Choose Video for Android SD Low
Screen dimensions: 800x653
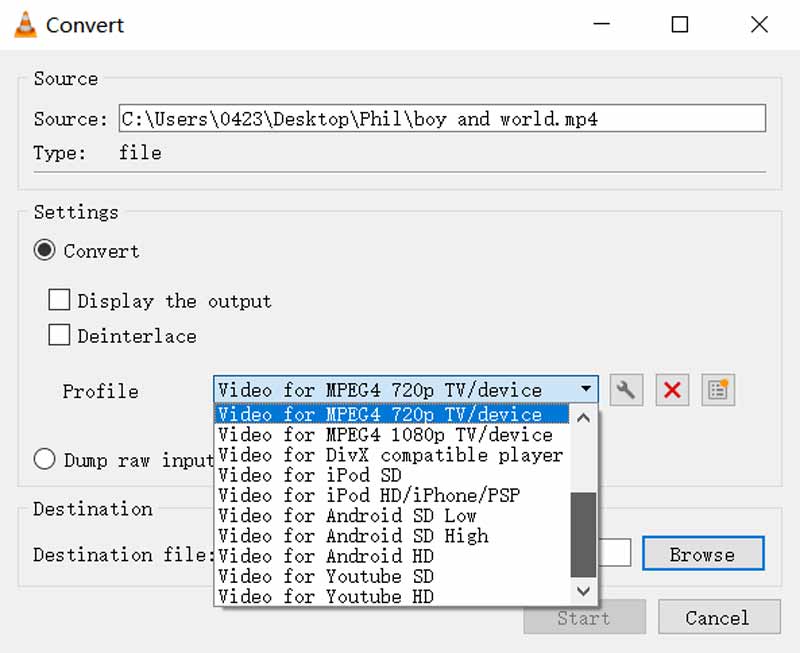[391, 515]
